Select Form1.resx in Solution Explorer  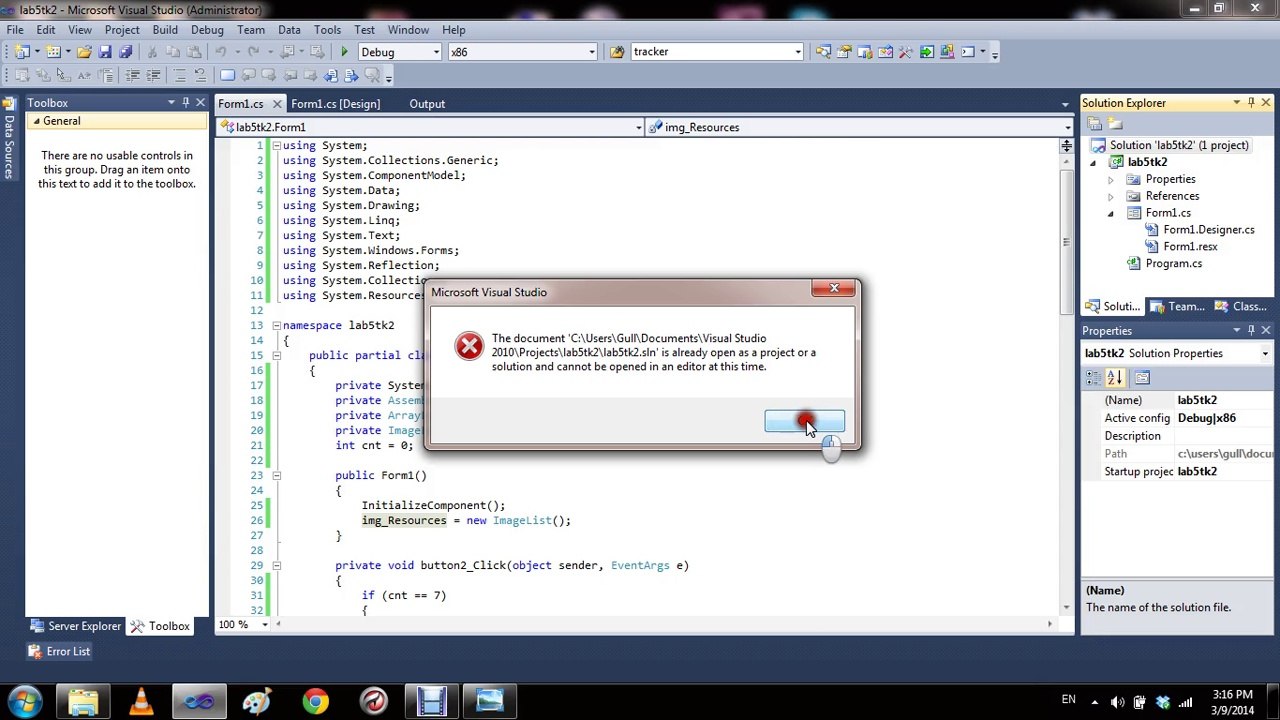point(1190,247)
